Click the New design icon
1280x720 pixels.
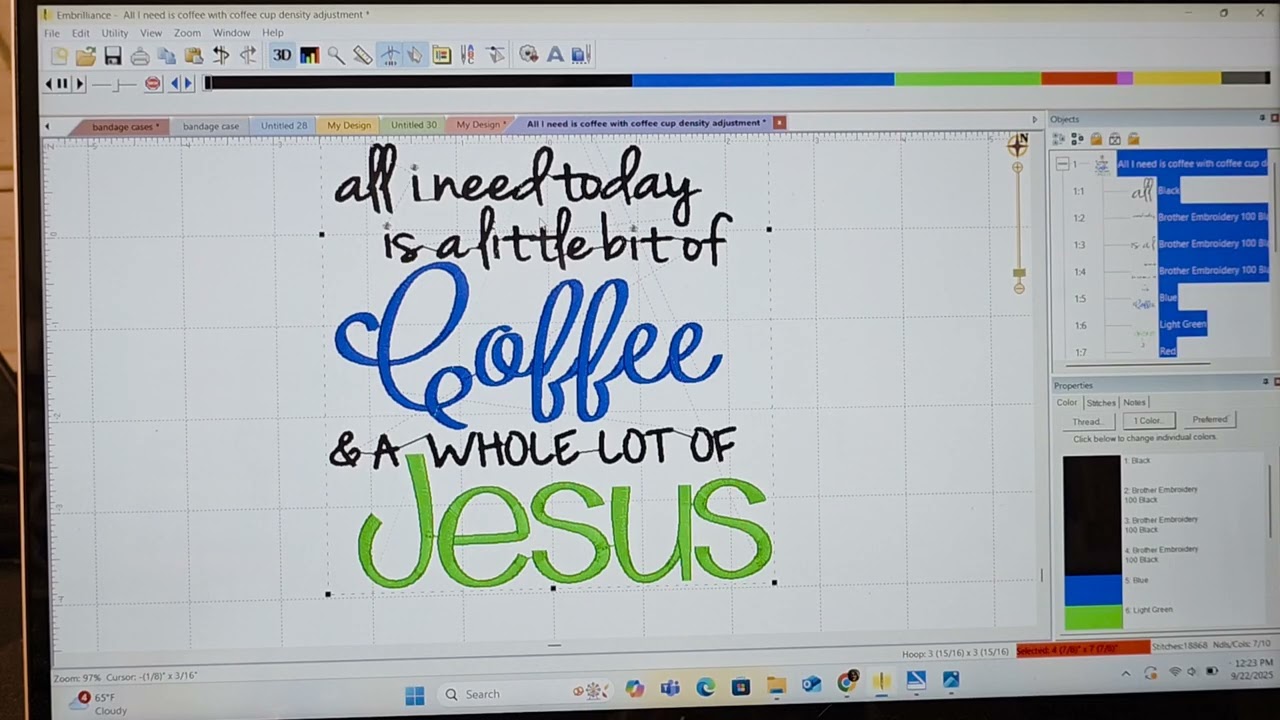click(59, 56)
